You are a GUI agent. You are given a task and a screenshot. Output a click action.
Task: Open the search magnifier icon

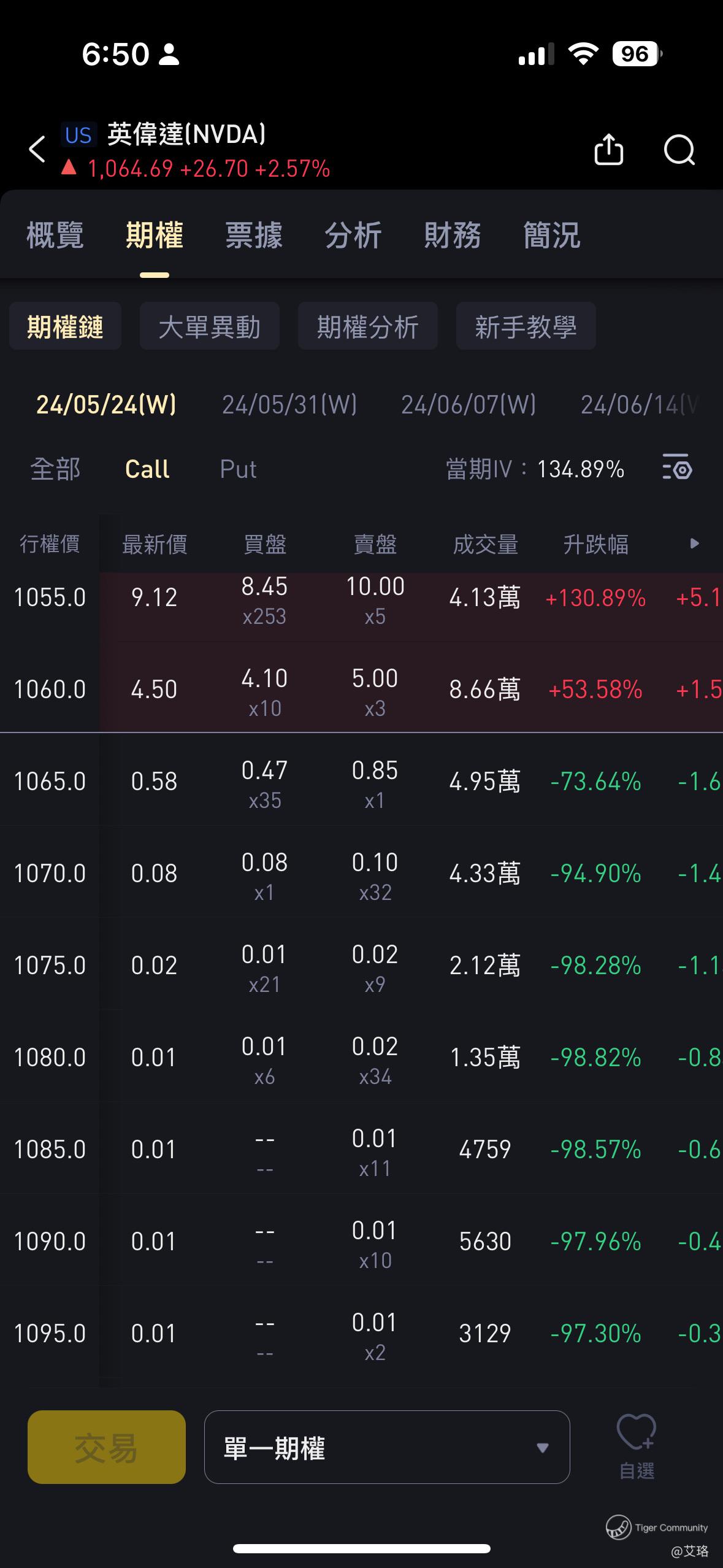tap(679, 150)
